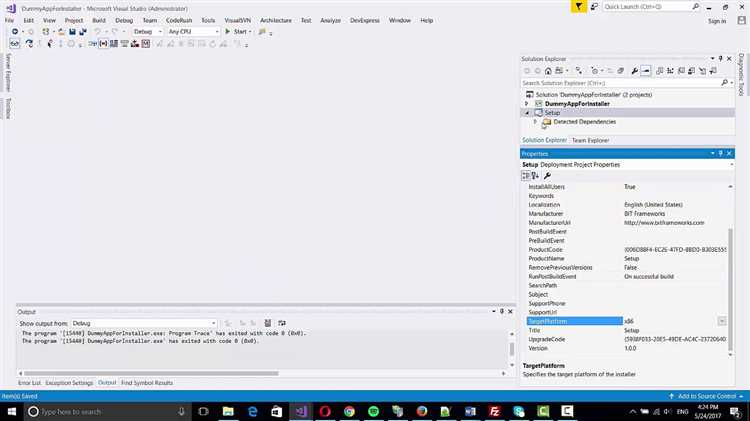
Task: Select the RemovePreviousVersions property row
Action: (x=628, y=267)
